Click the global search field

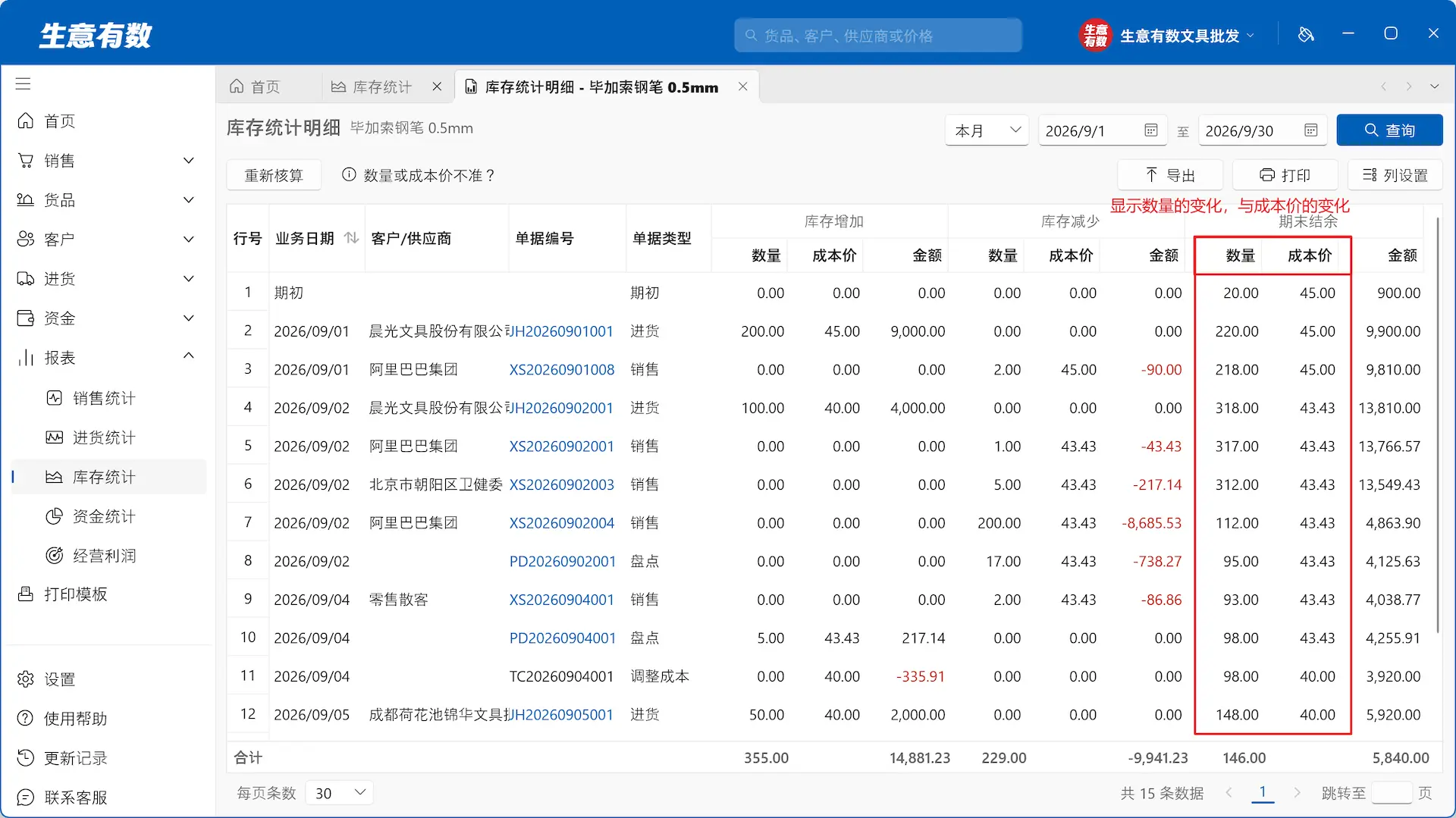[878, 36]
